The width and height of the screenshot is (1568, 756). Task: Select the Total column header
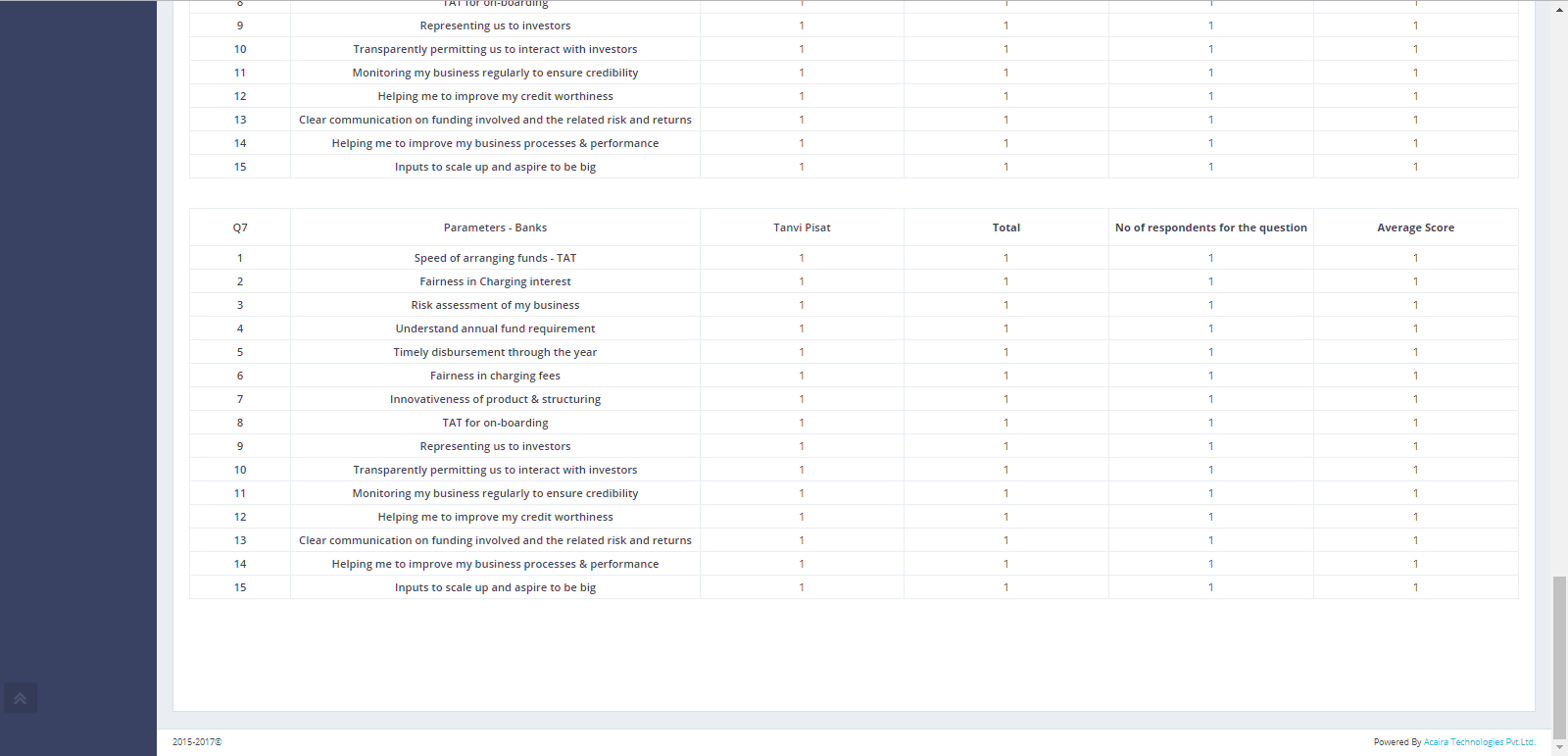1005,227
